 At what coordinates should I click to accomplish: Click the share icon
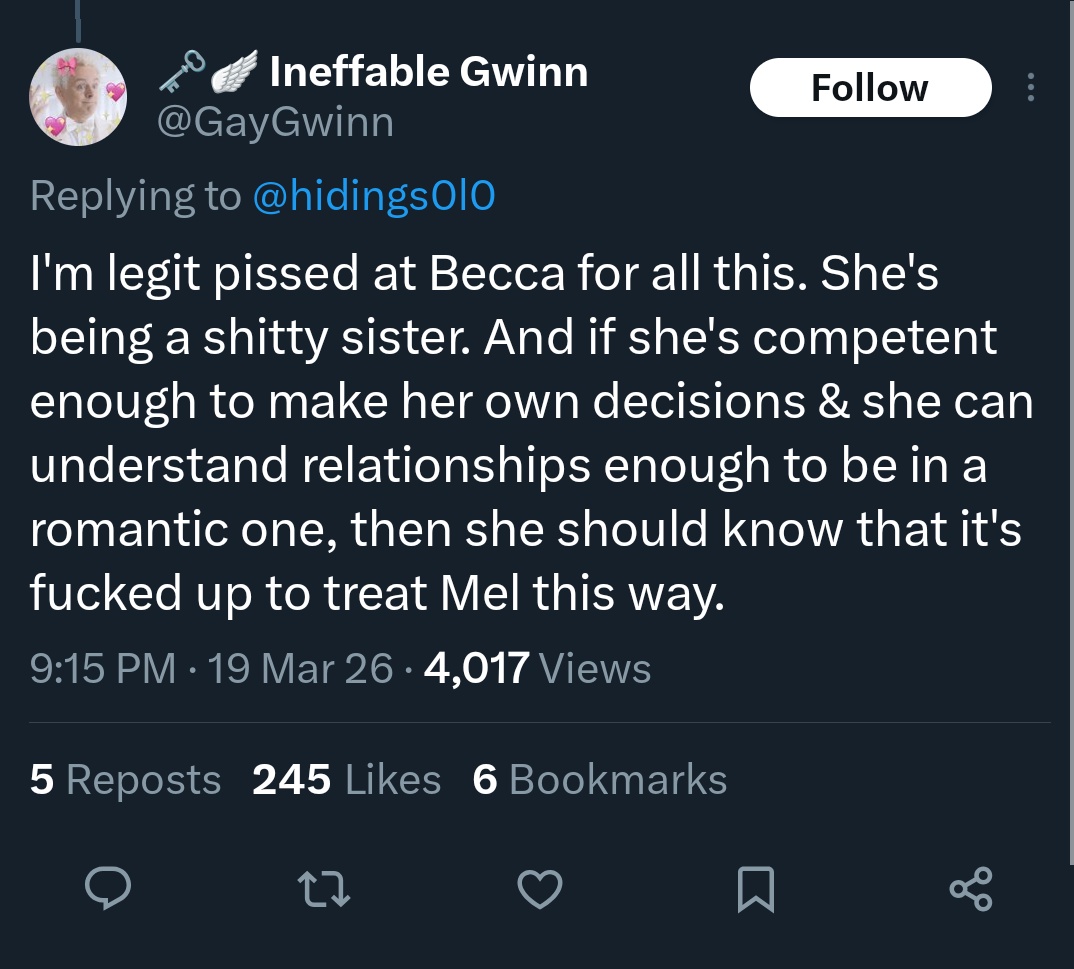tap(971, 889)
